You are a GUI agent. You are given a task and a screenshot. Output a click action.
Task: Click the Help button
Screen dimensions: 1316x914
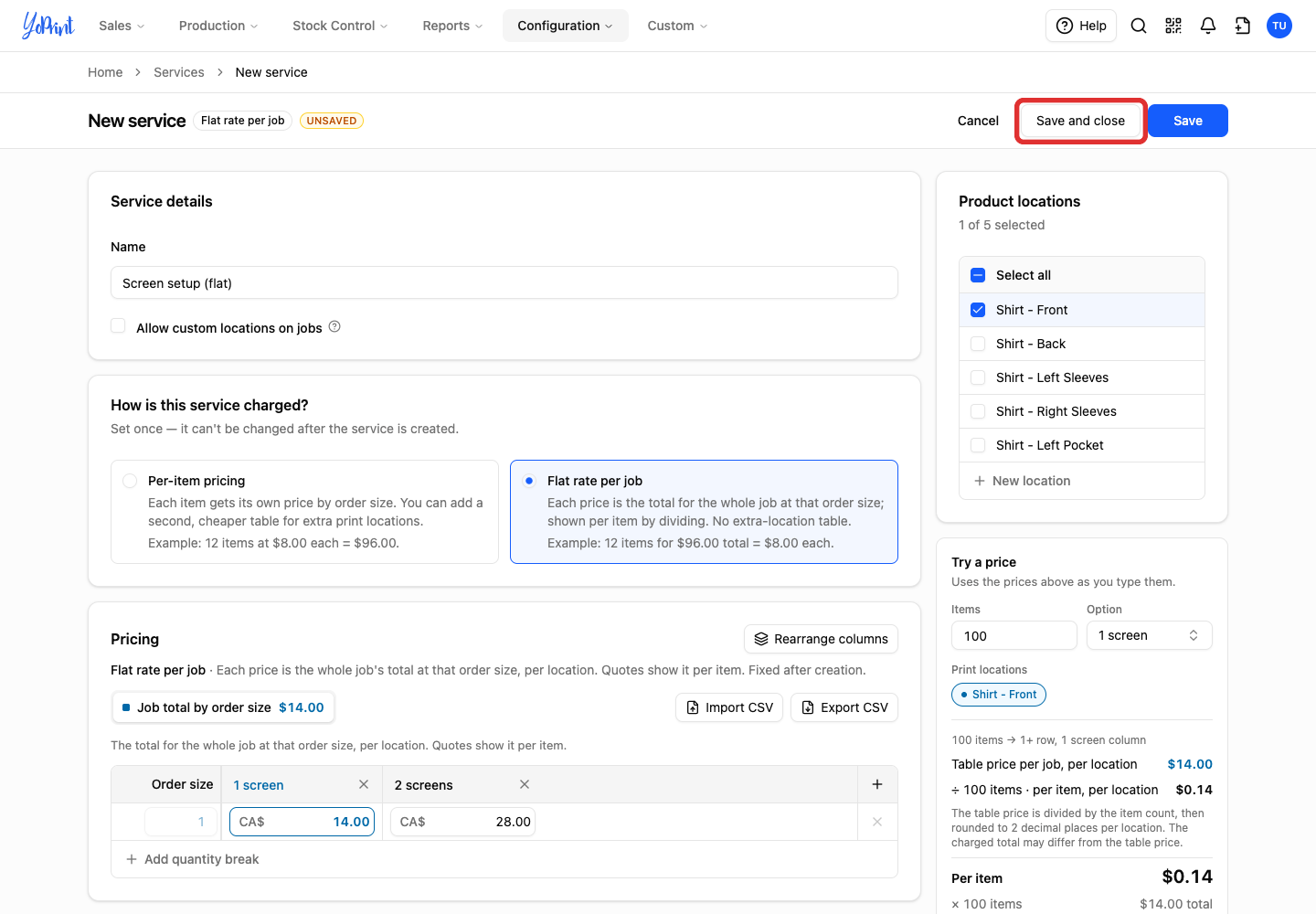click(x=1081, y=26)
